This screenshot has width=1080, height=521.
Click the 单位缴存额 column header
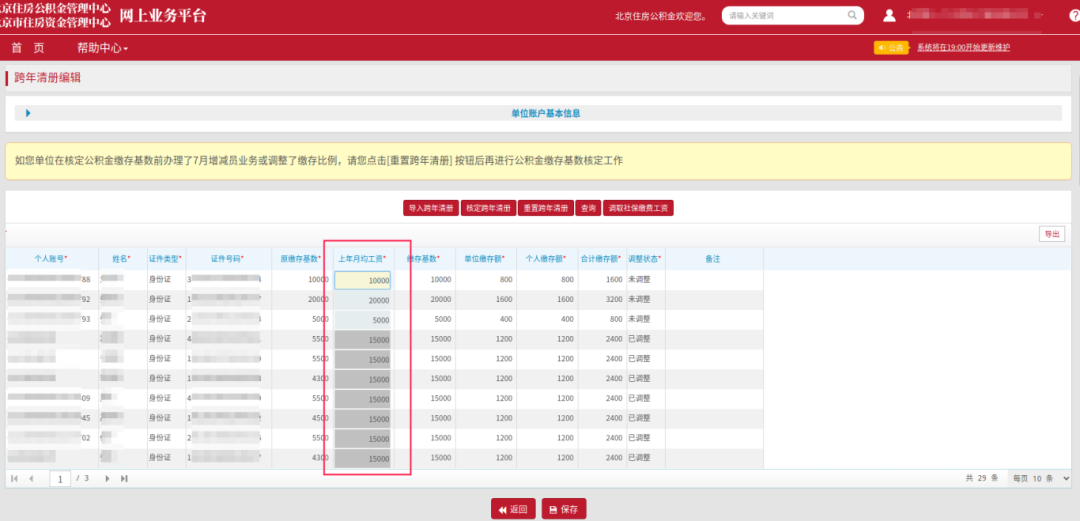point(486,258)
